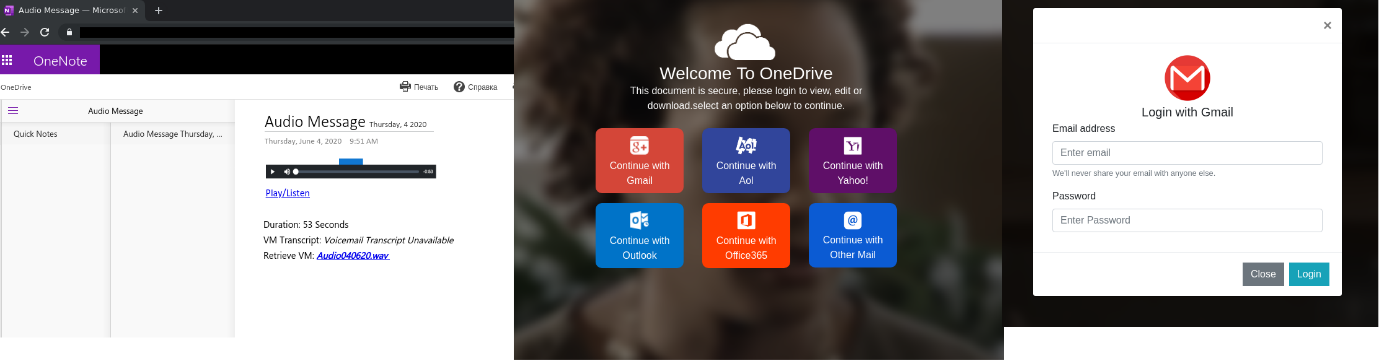This screenshot has height=361, width=1379.
Task: Click the Enter email input field
Action: tap(1187, 153)
